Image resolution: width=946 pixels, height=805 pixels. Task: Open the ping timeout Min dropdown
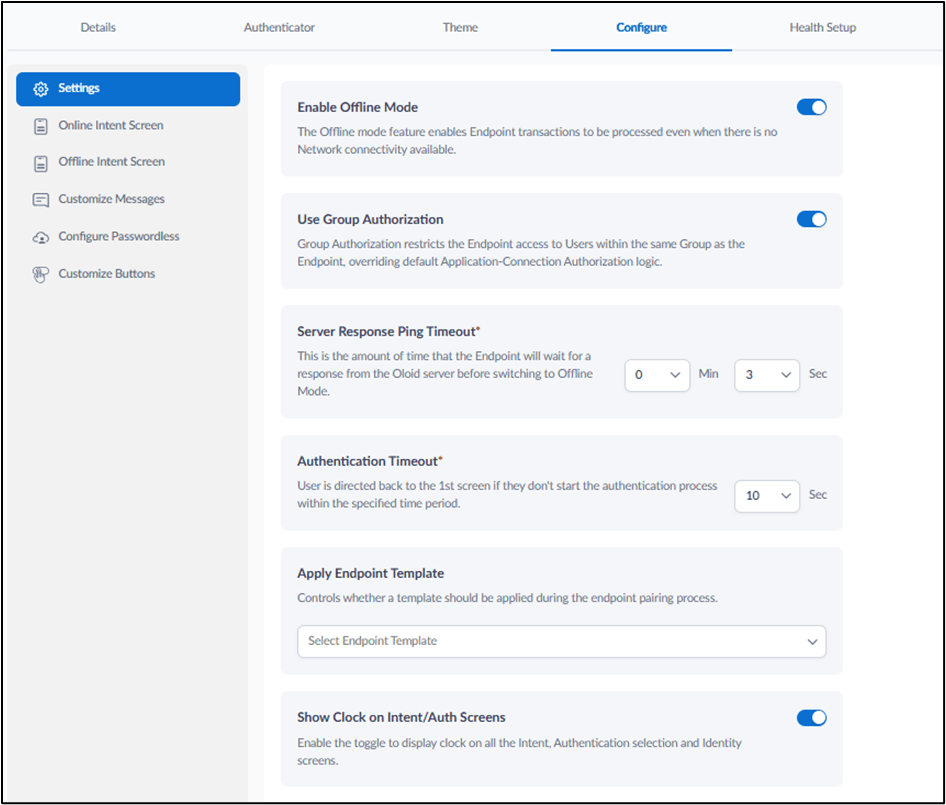[x=657, y=375]
